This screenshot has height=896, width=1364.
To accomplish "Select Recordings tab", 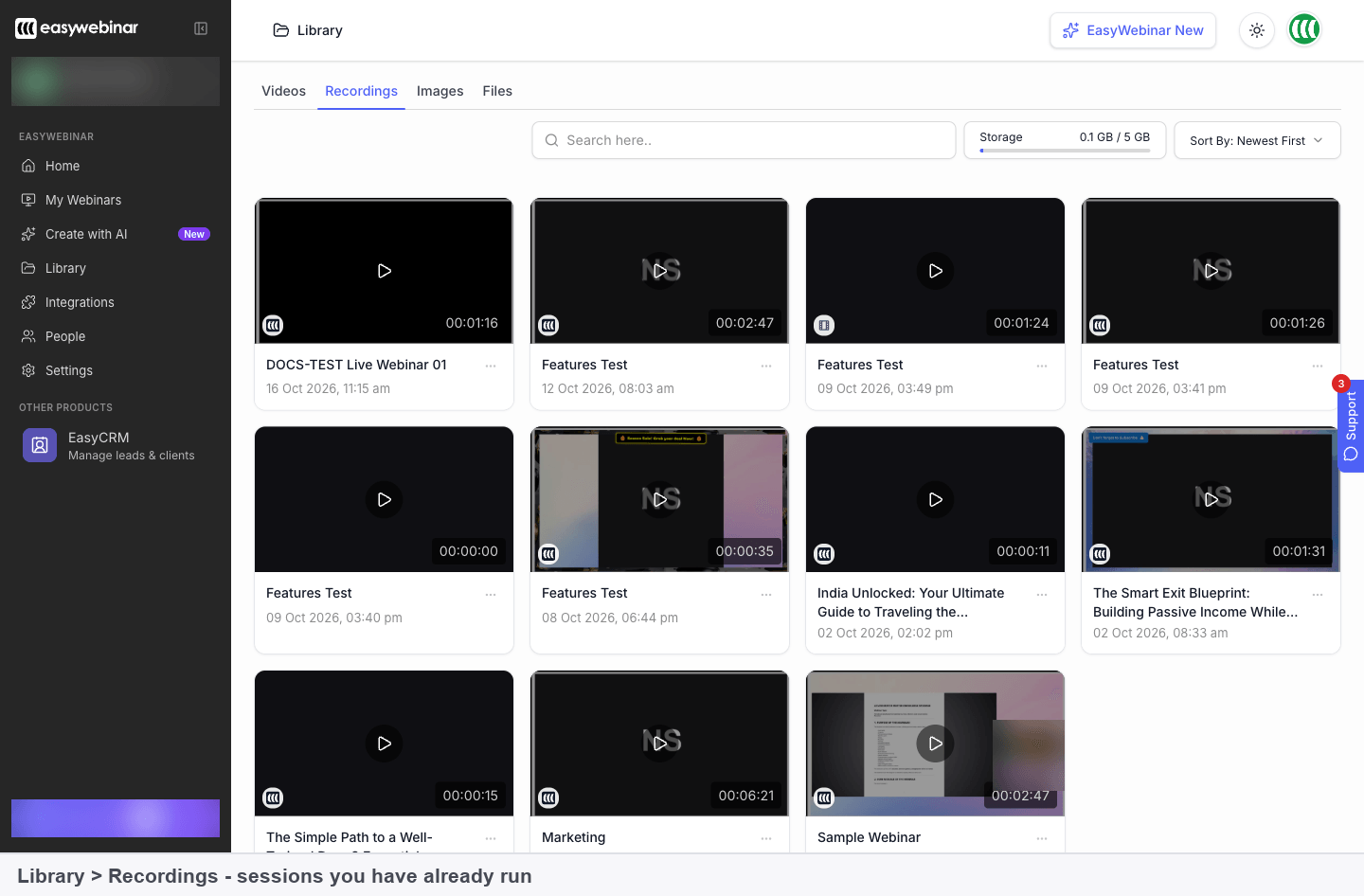I will tap(361, 91).
